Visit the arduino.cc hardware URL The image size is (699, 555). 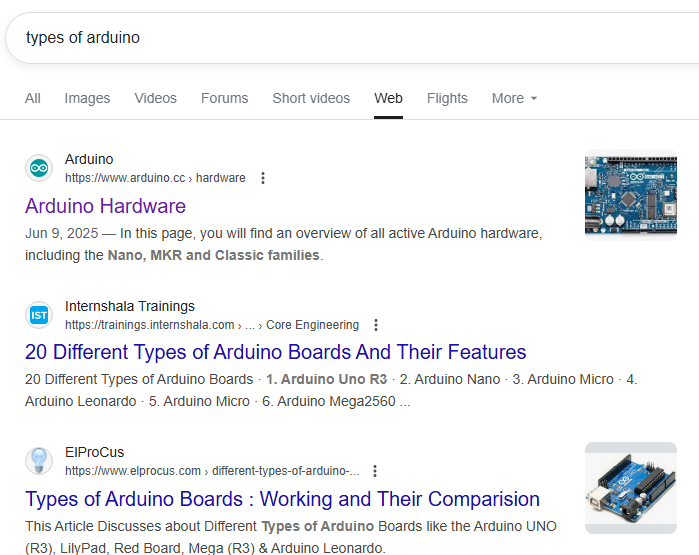155,178
